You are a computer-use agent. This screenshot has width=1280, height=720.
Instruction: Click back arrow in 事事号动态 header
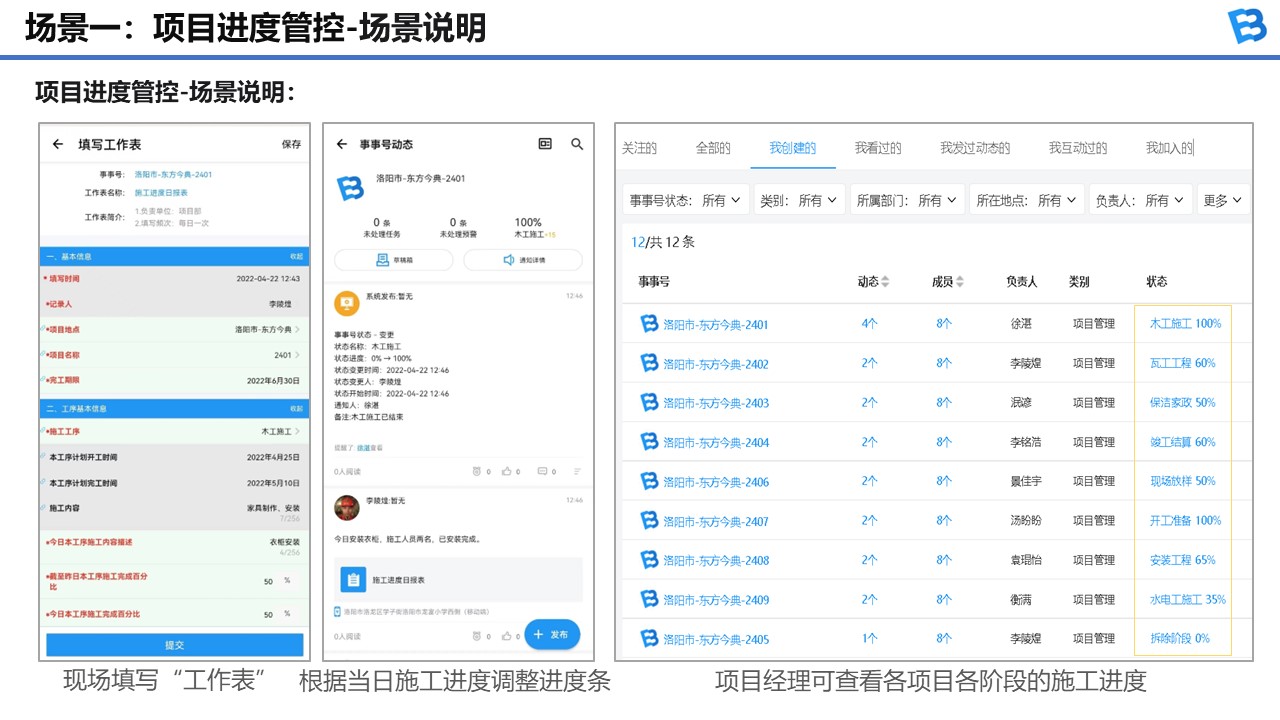(x=342, y=144)
